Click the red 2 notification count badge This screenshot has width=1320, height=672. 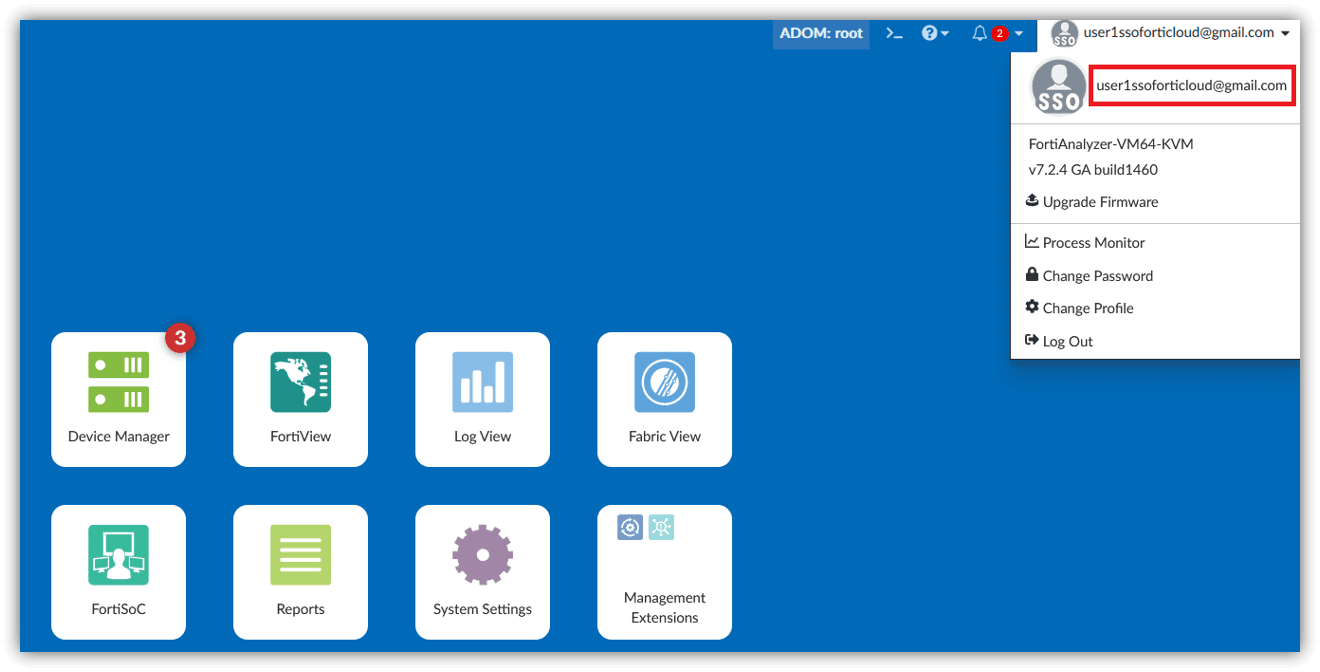pyautogui.click(x=999, y=34)
